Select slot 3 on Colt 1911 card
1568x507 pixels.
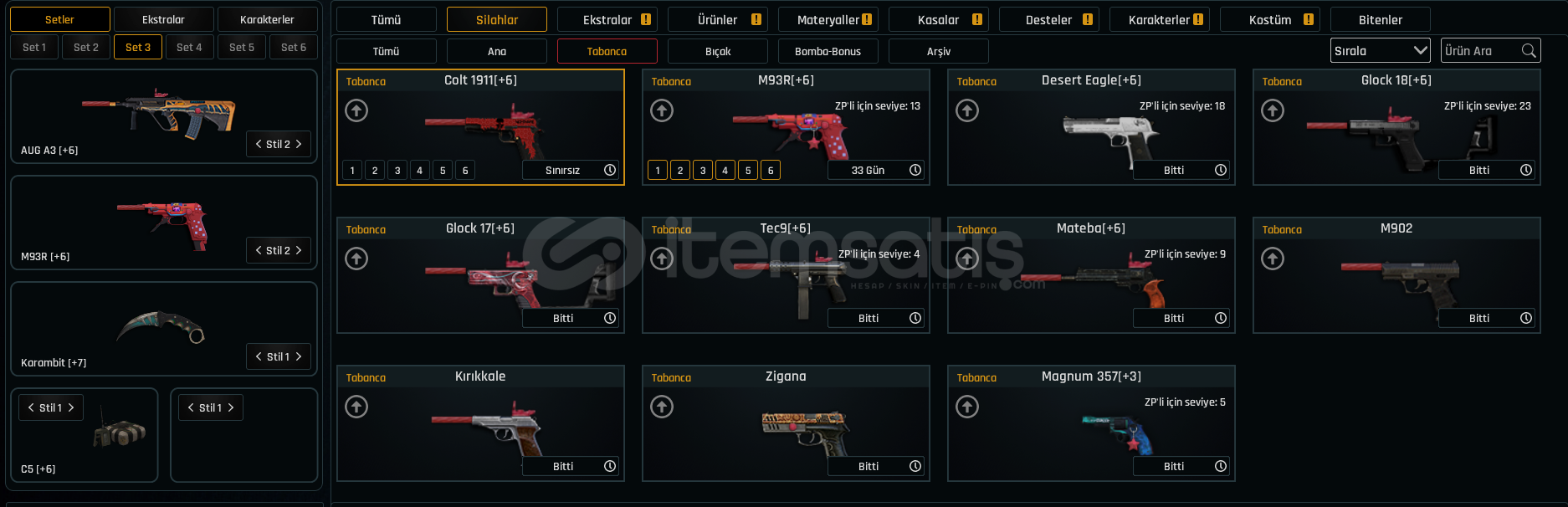397,170
